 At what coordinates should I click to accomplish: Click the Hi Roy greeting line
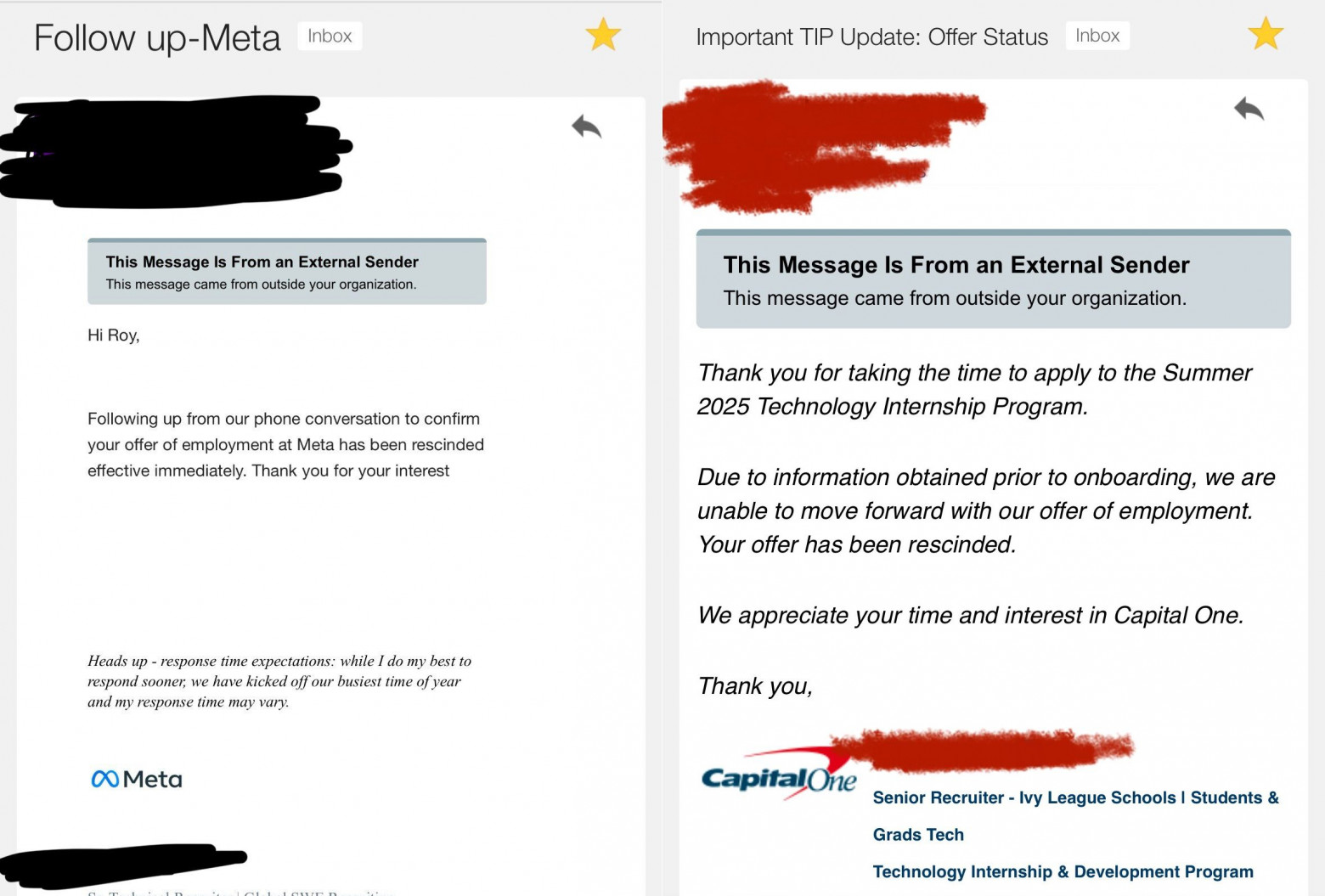click(x=114, y=335)
